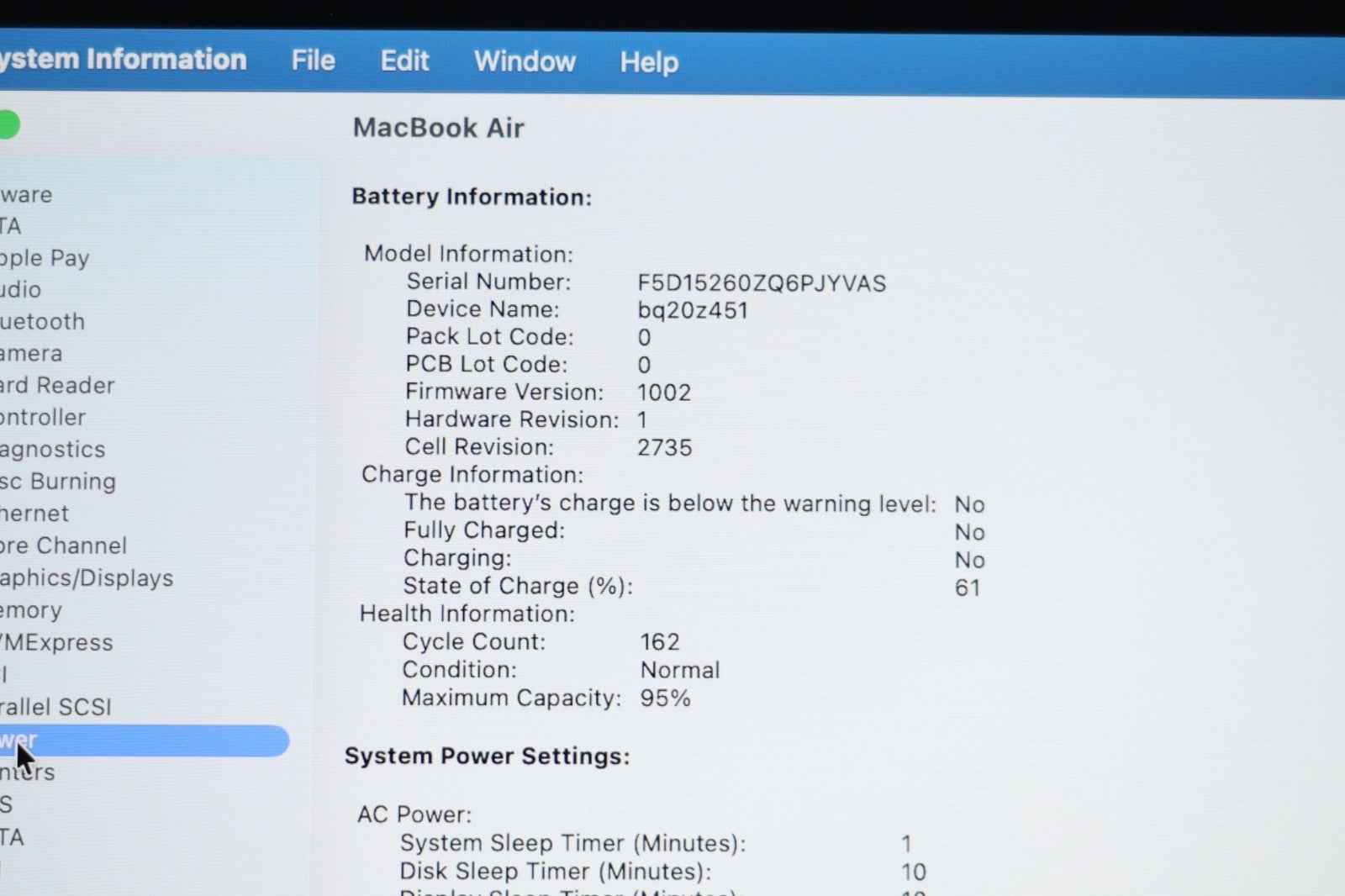Select Bluetooth in the sidebar
This screenshot has height=896, width=1345.
pyautogui.click(x=43, y=322)
